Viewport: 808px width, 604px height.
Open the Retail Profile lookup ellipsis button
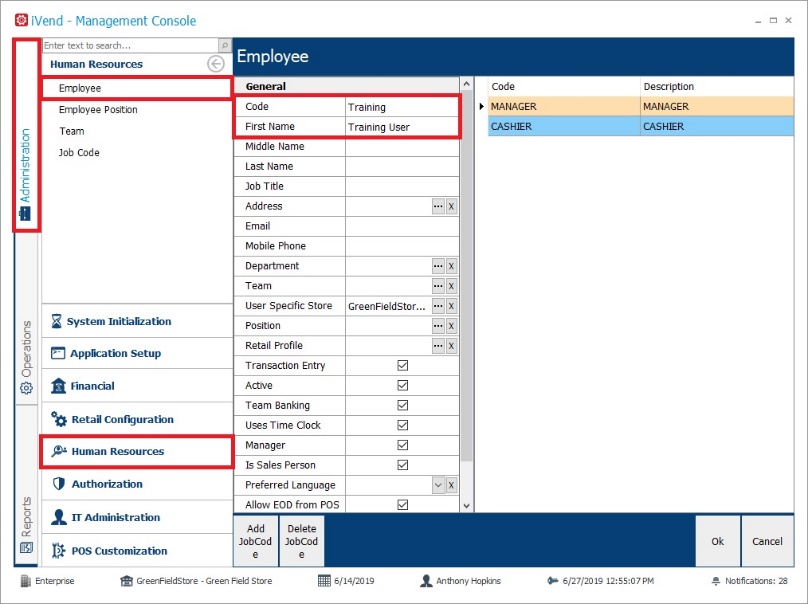[438, 346]
